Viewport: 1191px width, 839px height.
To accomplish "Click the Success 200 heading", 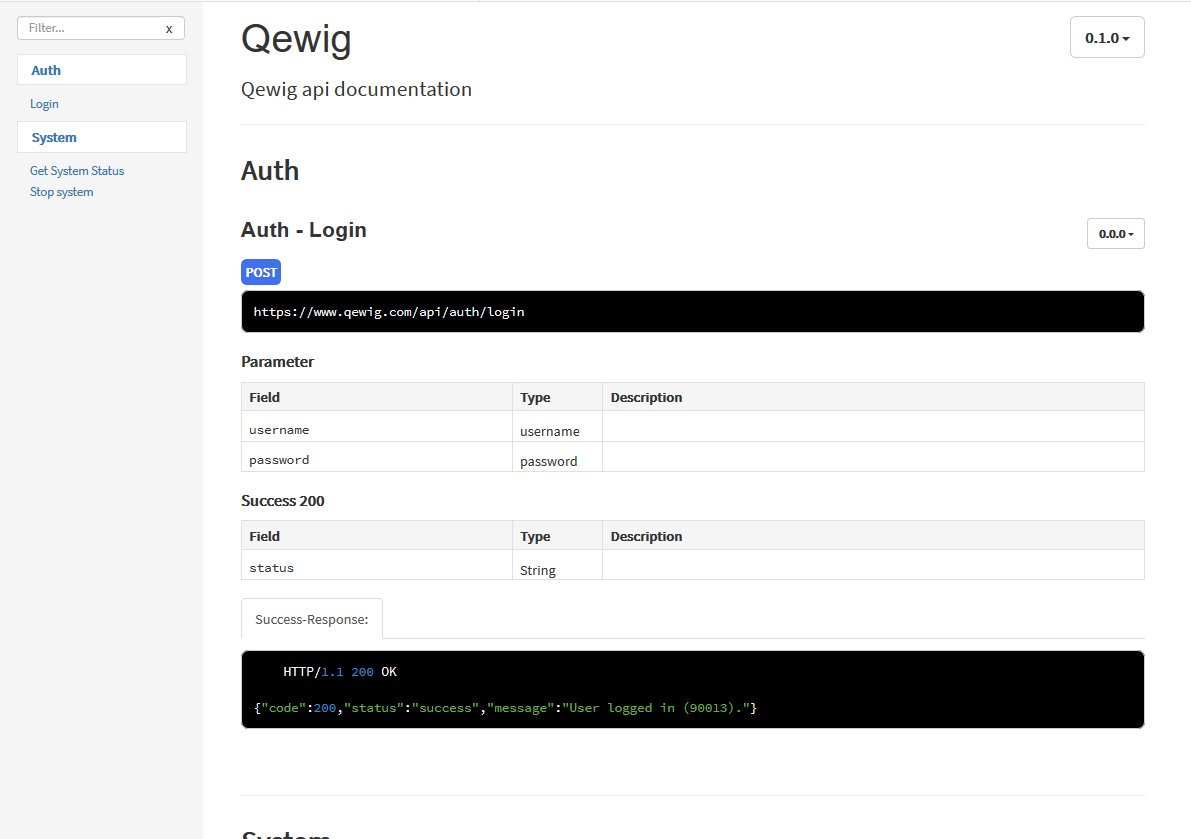I will (x=283, y=500).
